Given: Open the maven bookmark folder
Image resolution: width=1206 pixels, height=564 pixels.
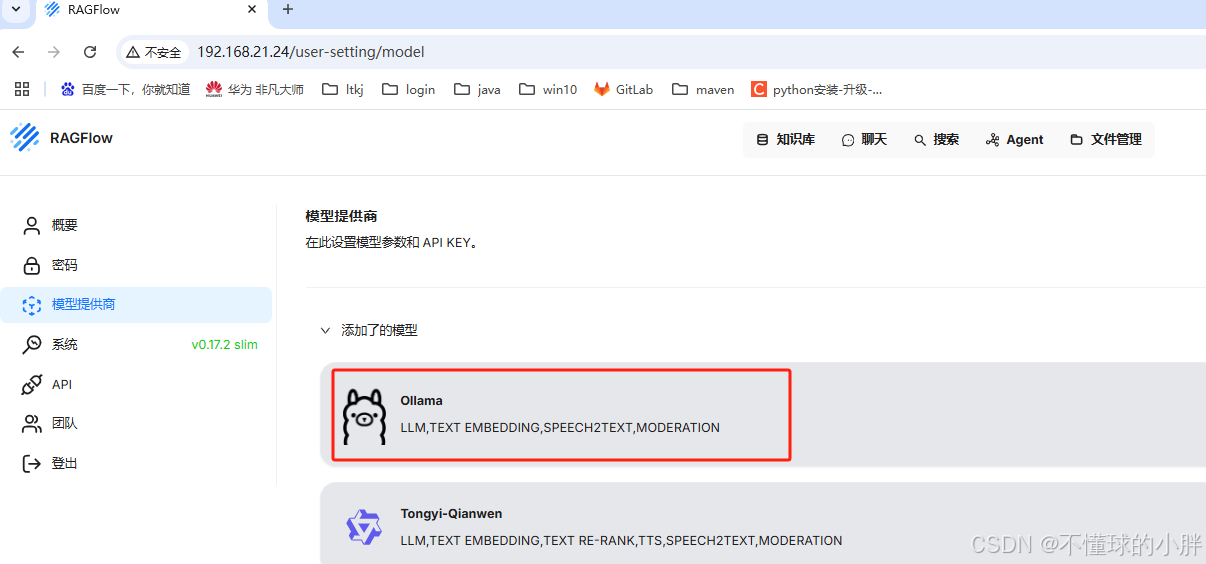Looking at the screenshot, I should 703,89.
